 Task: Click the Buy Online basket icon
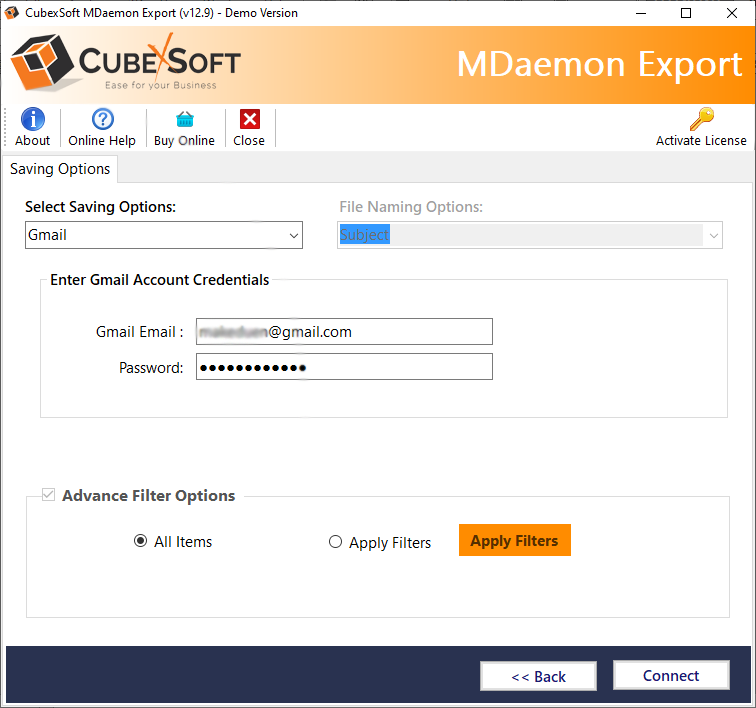[x=184, y=120]
